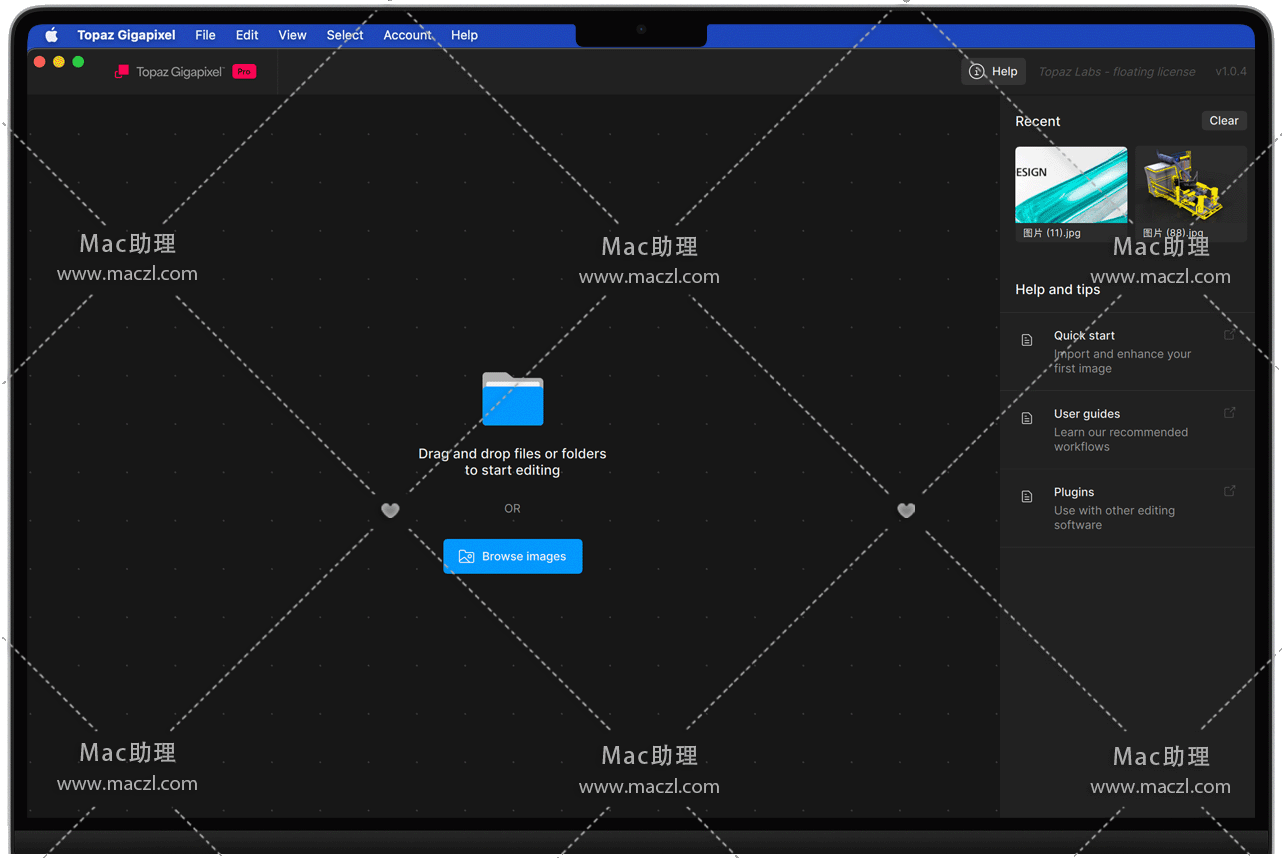Click the Topaz Labs floating license text
This screenshot has width=1282, height=858.
(x=1117, y=72)
